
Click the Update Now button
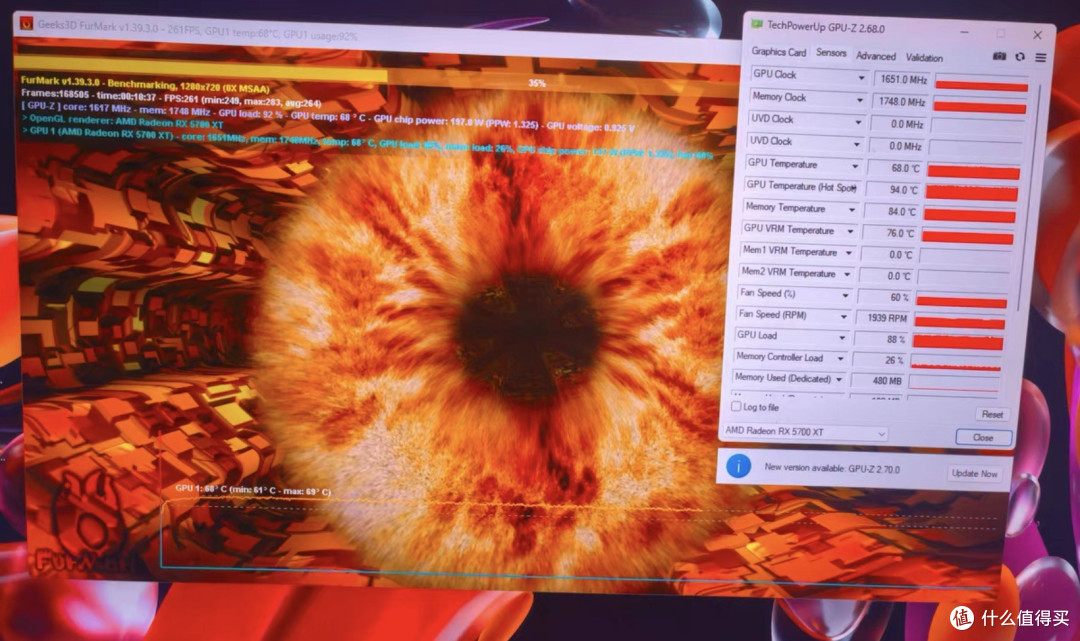974,473
